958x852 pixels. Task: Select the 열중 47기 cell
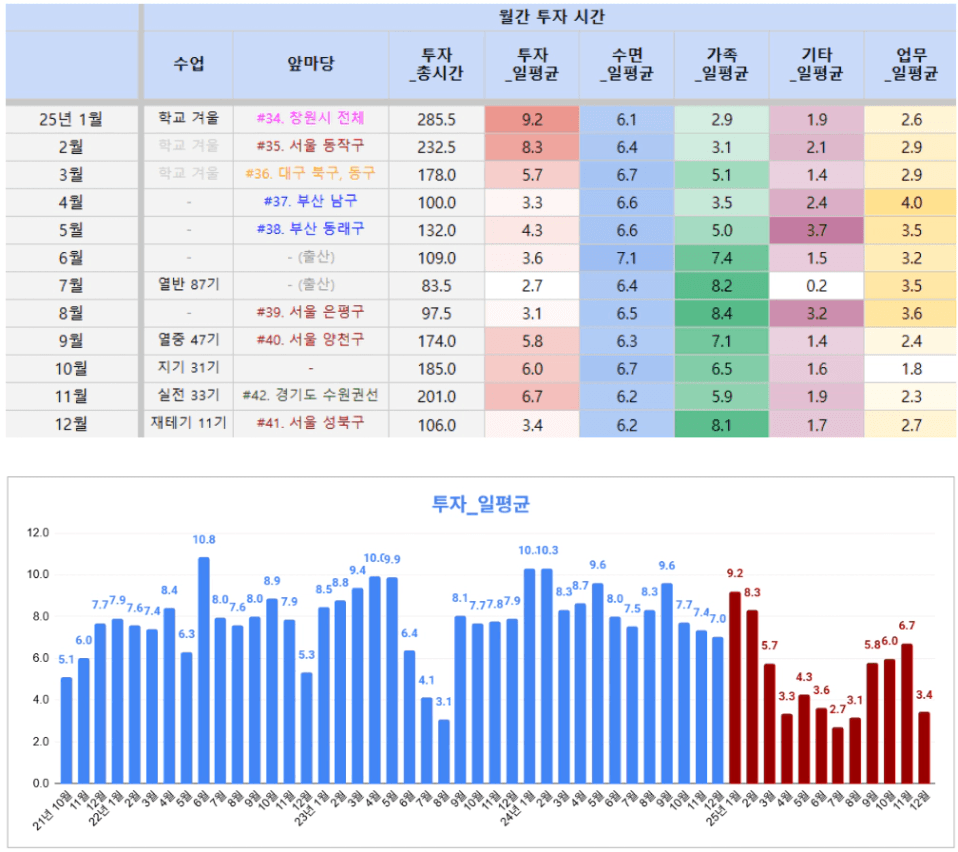188,340
